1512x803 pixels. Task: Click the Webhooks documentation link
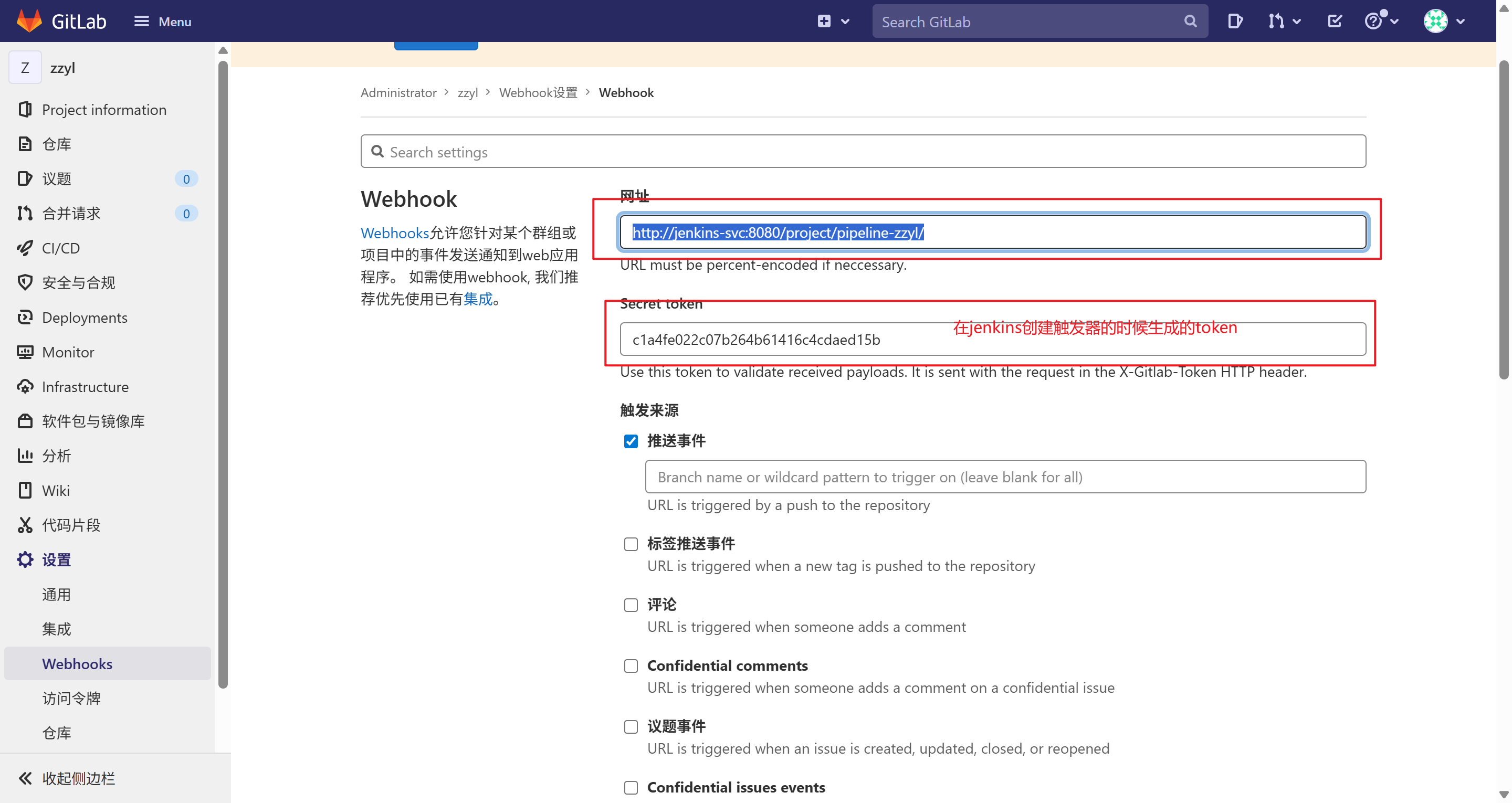394,233
